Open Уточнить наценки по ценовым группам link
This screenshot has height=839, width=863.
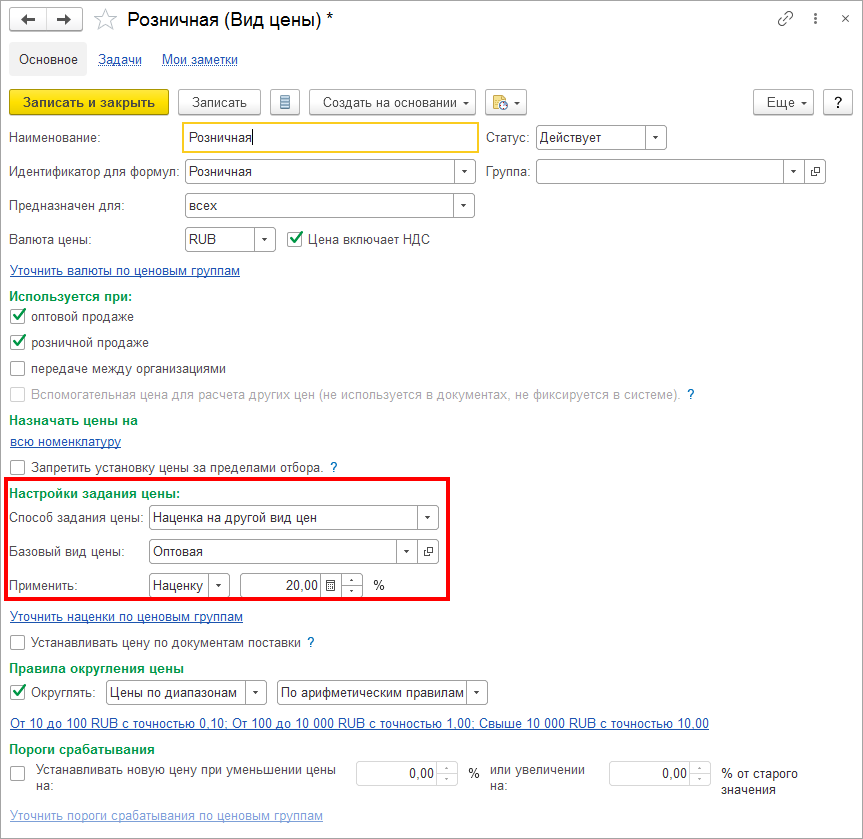click(x=126, y=616)
